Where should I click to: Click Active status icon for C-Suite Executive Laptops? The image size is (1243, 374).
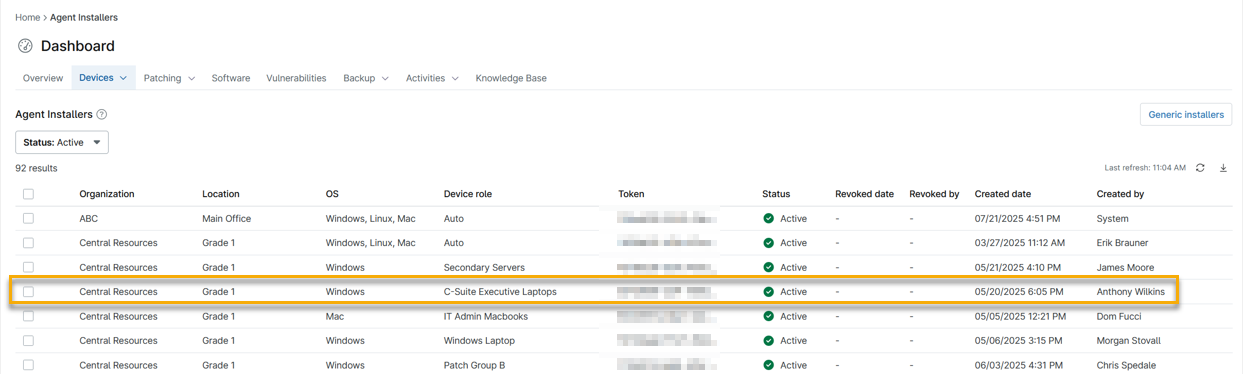pyautogui.click(x=768, y=292)
